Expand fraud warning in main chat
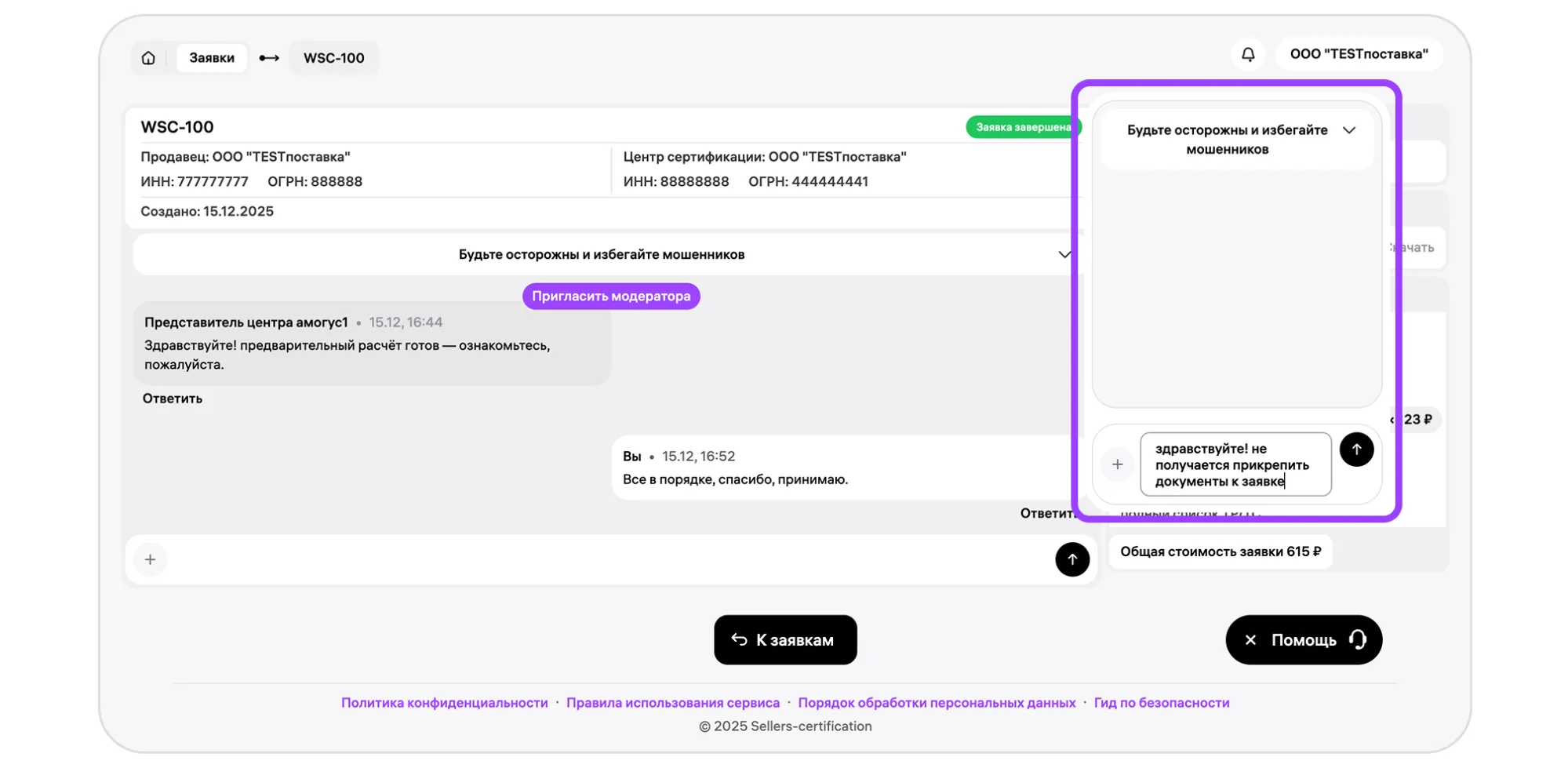This screenshot has width=1568, height=768. pyautogui.click(x=1064, y=254)
